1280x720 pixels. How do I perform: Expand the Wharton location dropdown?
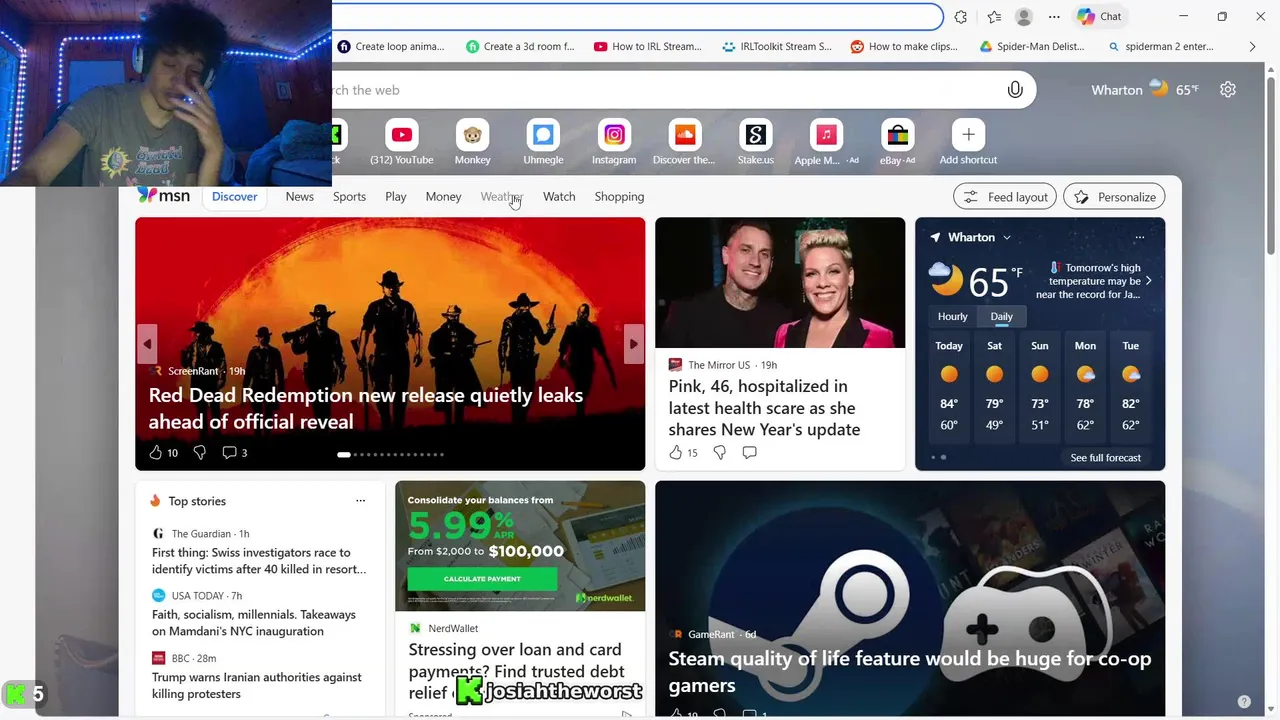click(x=1006, y=238)
